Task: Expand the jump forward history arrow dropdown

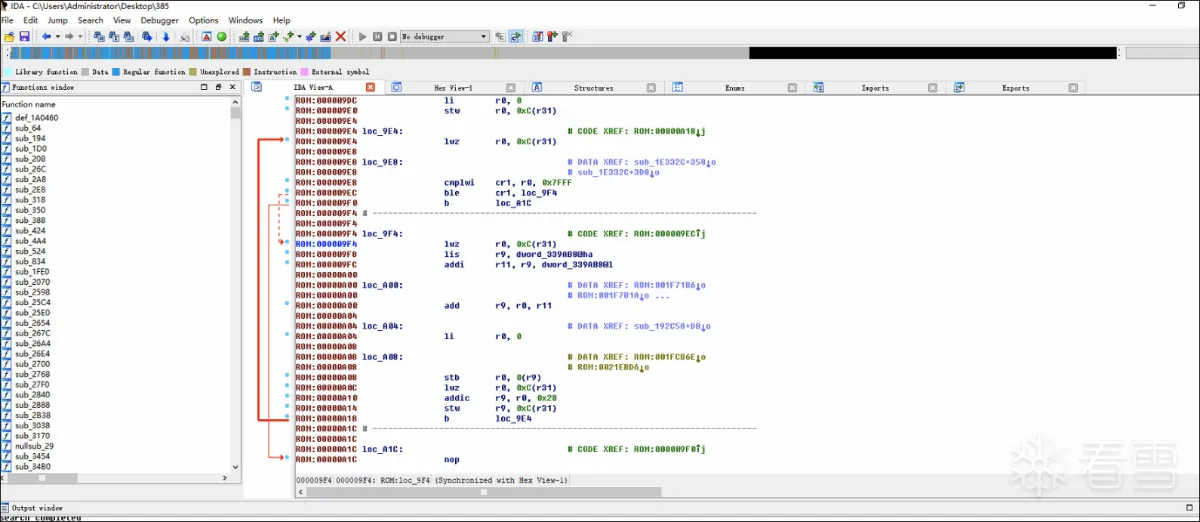Action: point(81,37)
